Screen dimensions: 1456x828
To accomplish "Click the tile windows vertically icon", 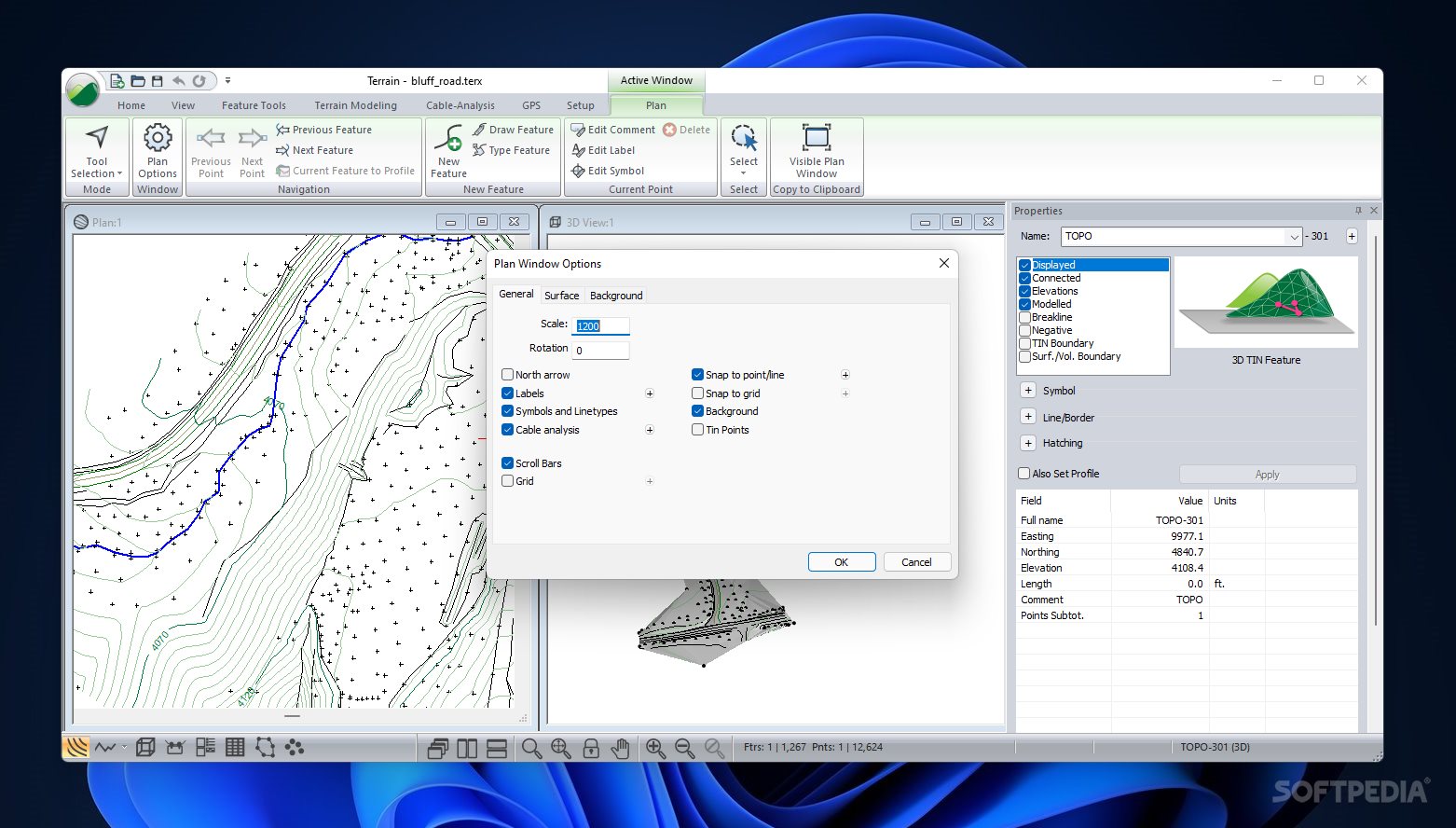I will pyautogui.click(x=467, y=748).
